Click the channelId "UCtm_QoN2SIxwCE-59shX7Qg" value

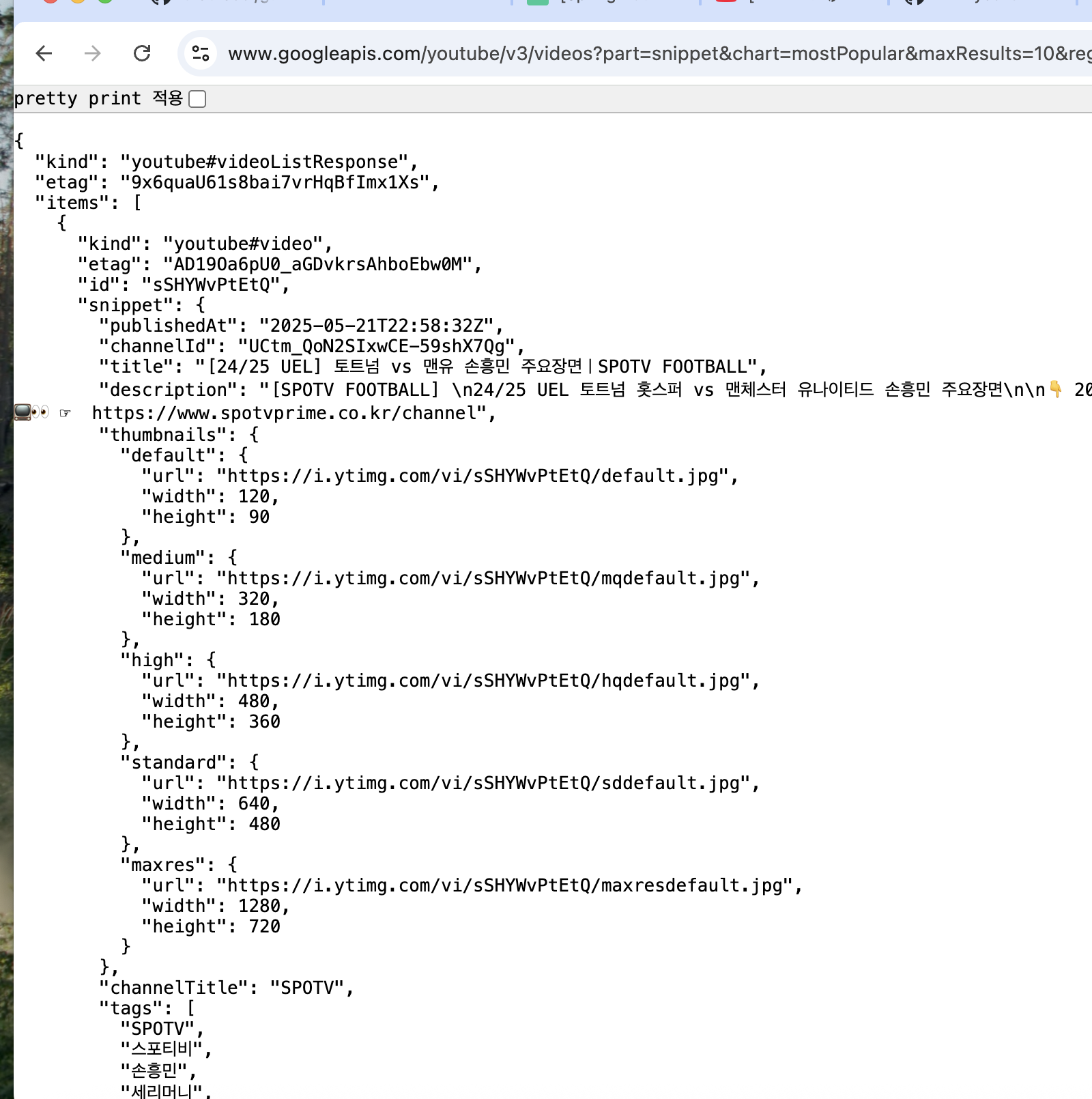click(x=376, y=346)
